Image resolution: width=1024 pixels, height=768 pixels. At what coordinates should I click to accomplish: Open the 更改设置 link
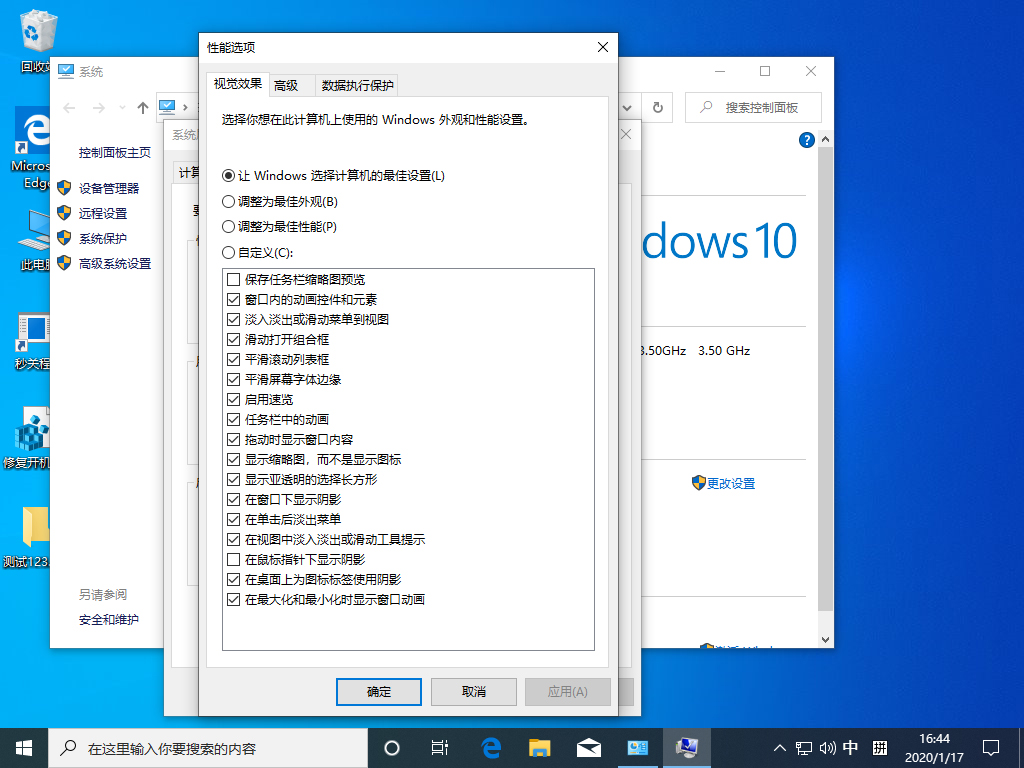pos(732,482)
